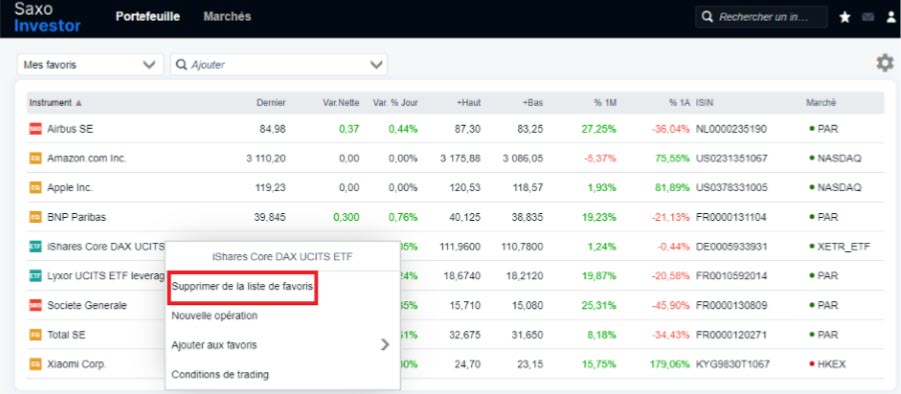Click the Amazon.com Inc. instrument icon
The height and width of the screenshot is (394, 901).
[36, 159]
